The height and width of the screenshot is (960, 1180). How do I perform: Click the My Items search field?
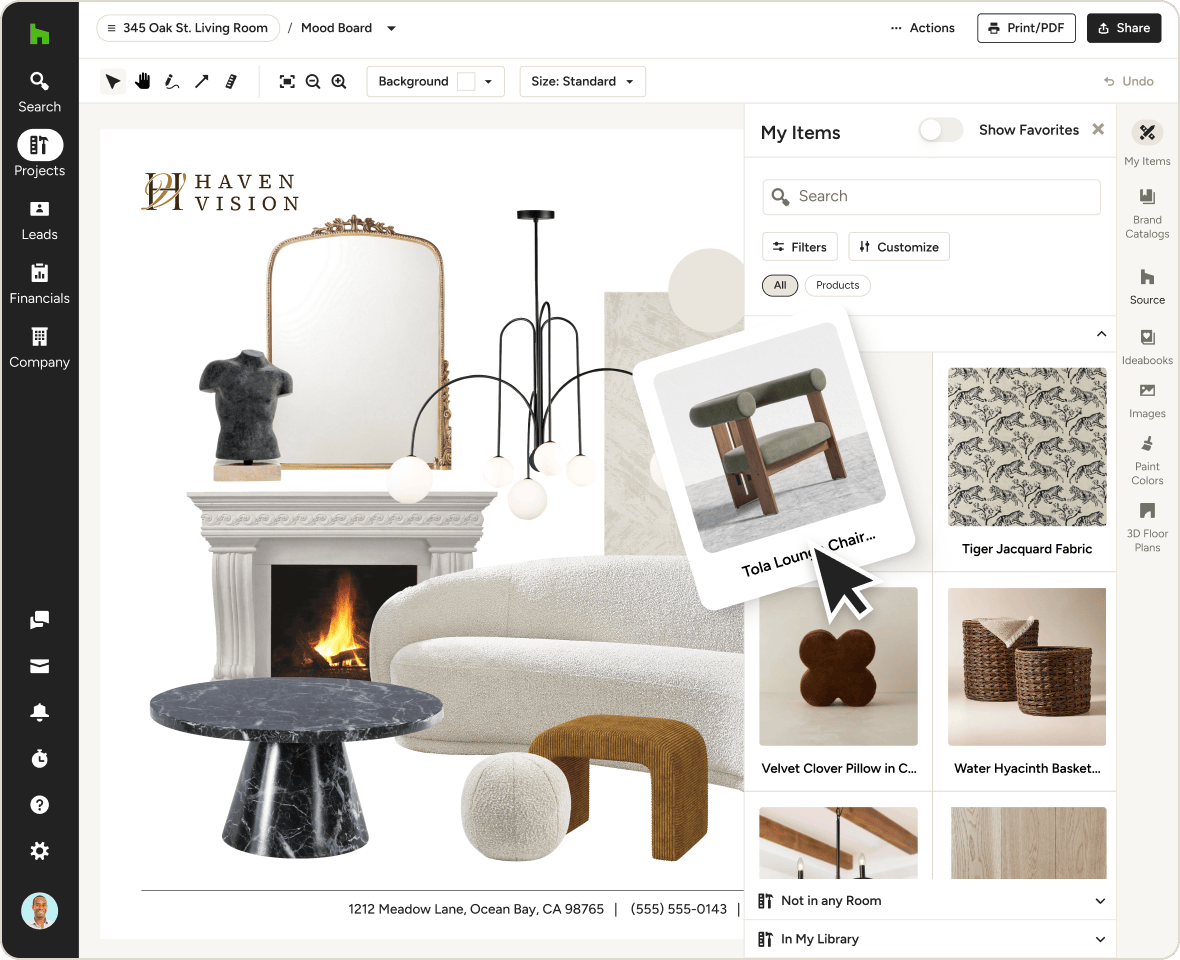pyautogui.click(x=931, y=196)
